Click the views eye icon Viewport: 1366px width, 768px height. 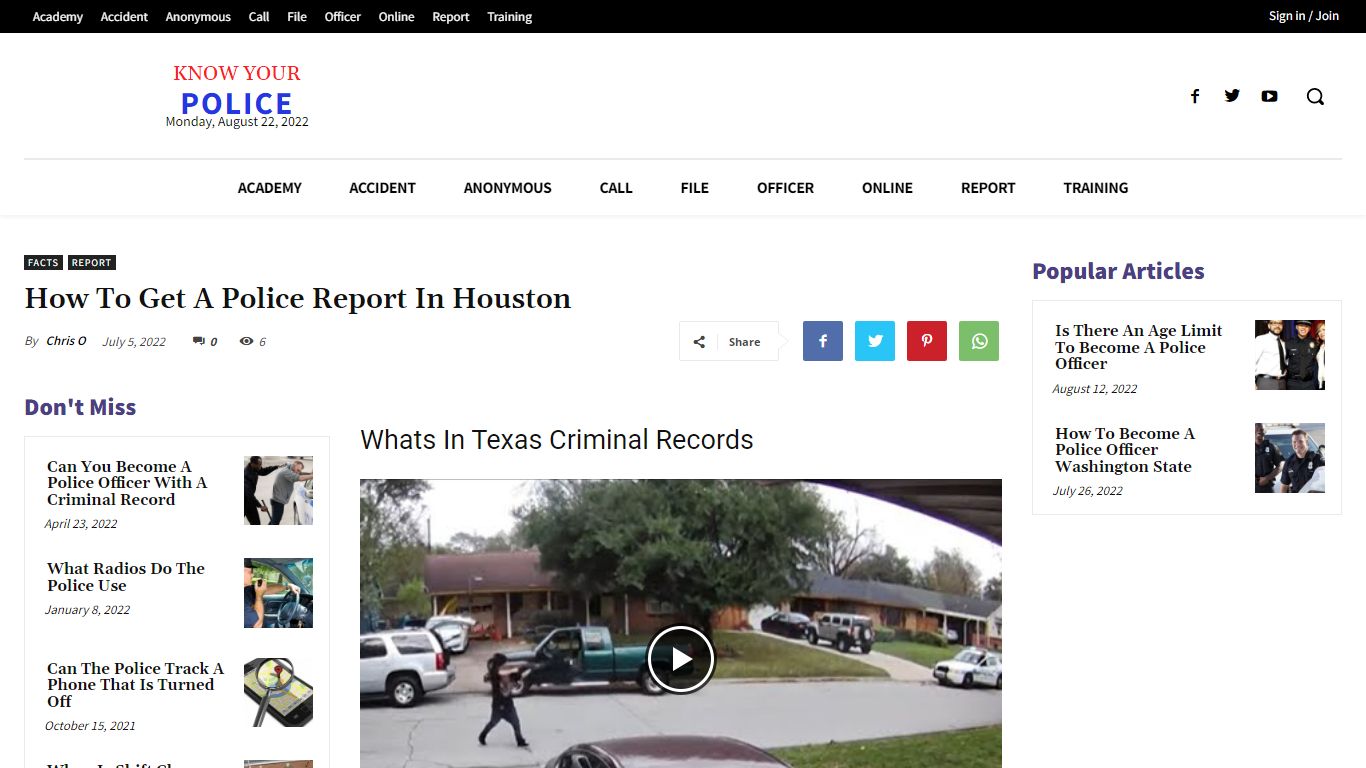coord(246,341)
